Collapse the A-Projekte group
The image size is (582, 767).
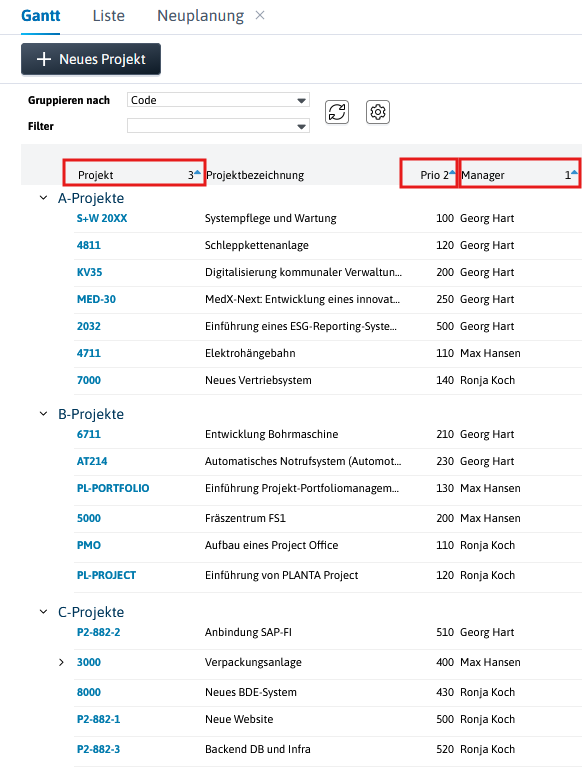click(x=44, y=198)
